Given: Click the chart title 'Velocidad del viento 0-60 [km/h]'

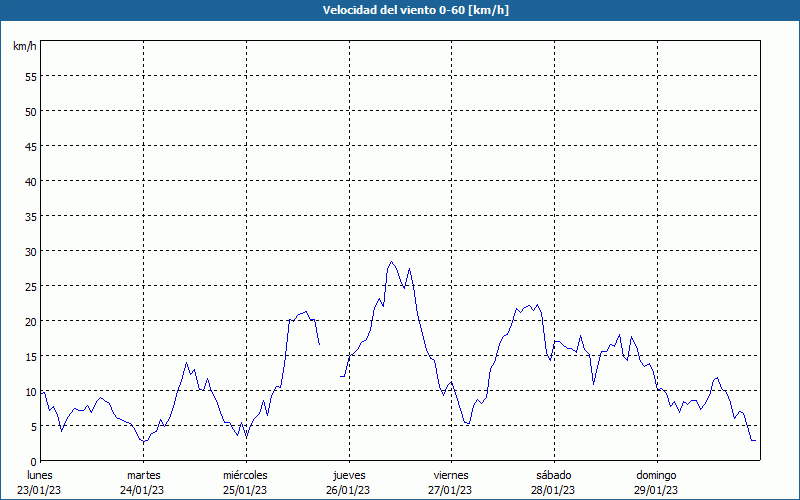Looking at the screenshot, I should 415,10.
